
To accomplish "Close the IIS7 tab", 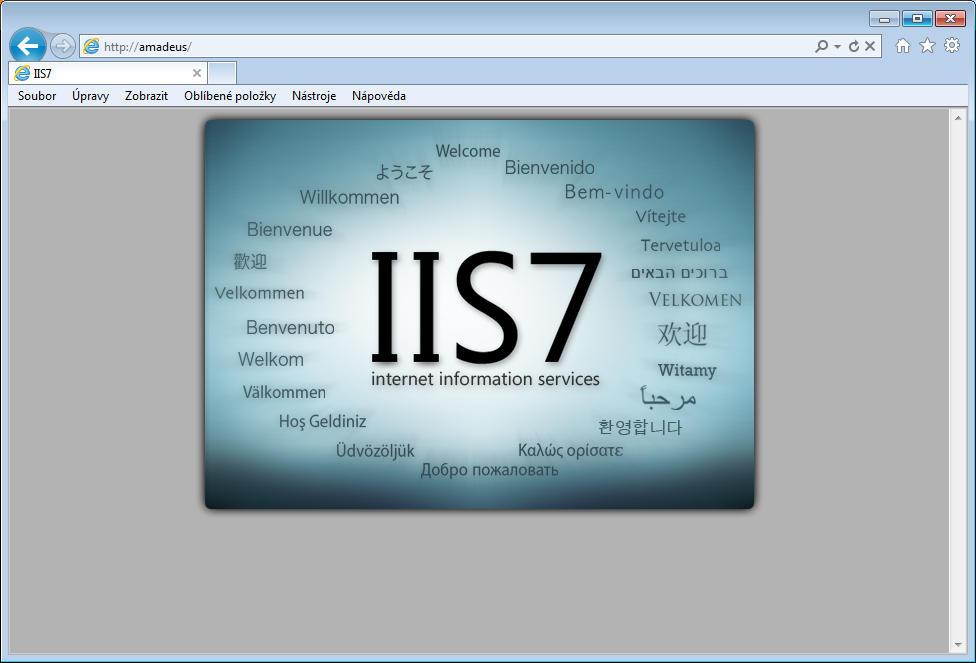I will [x=197, y=73].
